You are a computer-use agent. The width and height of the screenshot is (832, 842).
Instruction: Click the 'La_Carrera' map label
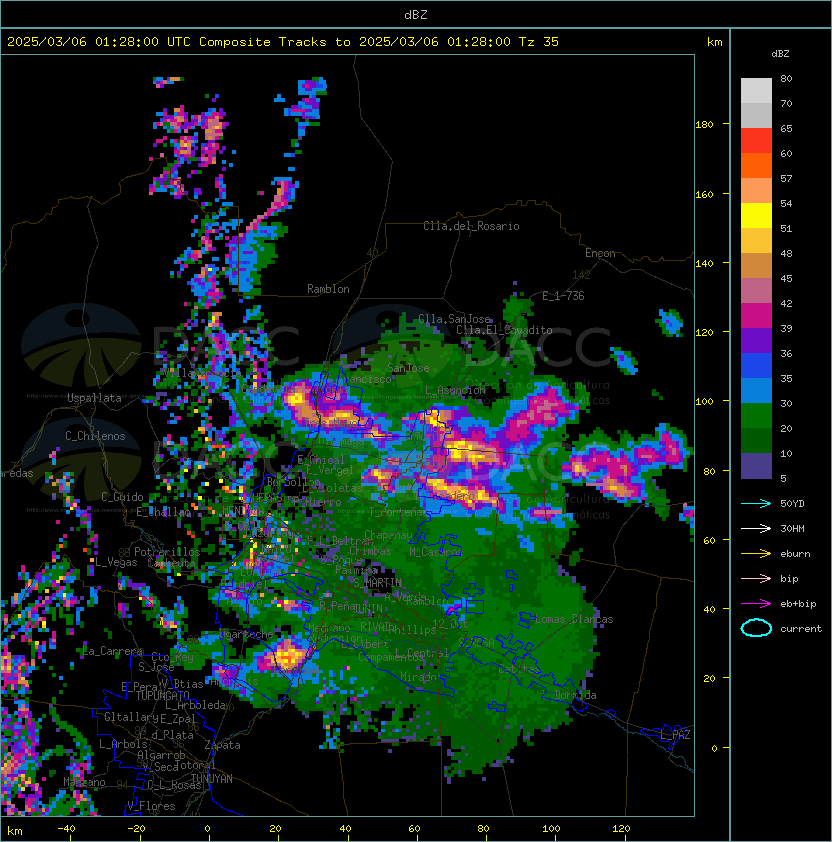pyautogui.click(x=113, y=651)
